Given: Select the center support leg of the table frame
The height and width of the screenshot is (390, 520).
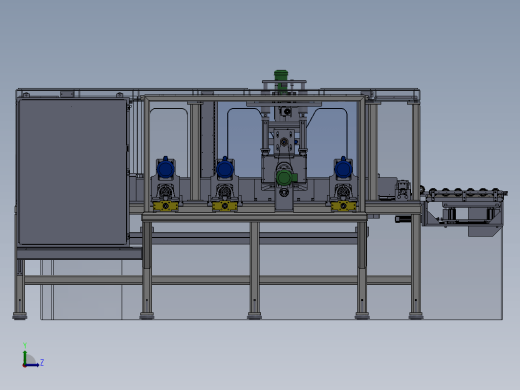Looking at the screenshot, I should (x=255, y=270).
